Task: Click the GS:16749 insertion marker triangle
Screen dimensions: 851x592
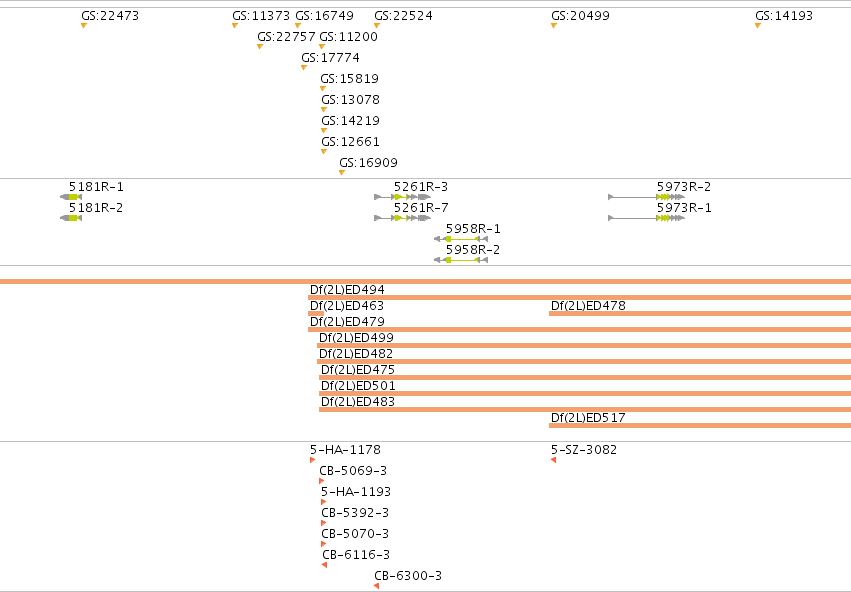Action: coord(297,26)
